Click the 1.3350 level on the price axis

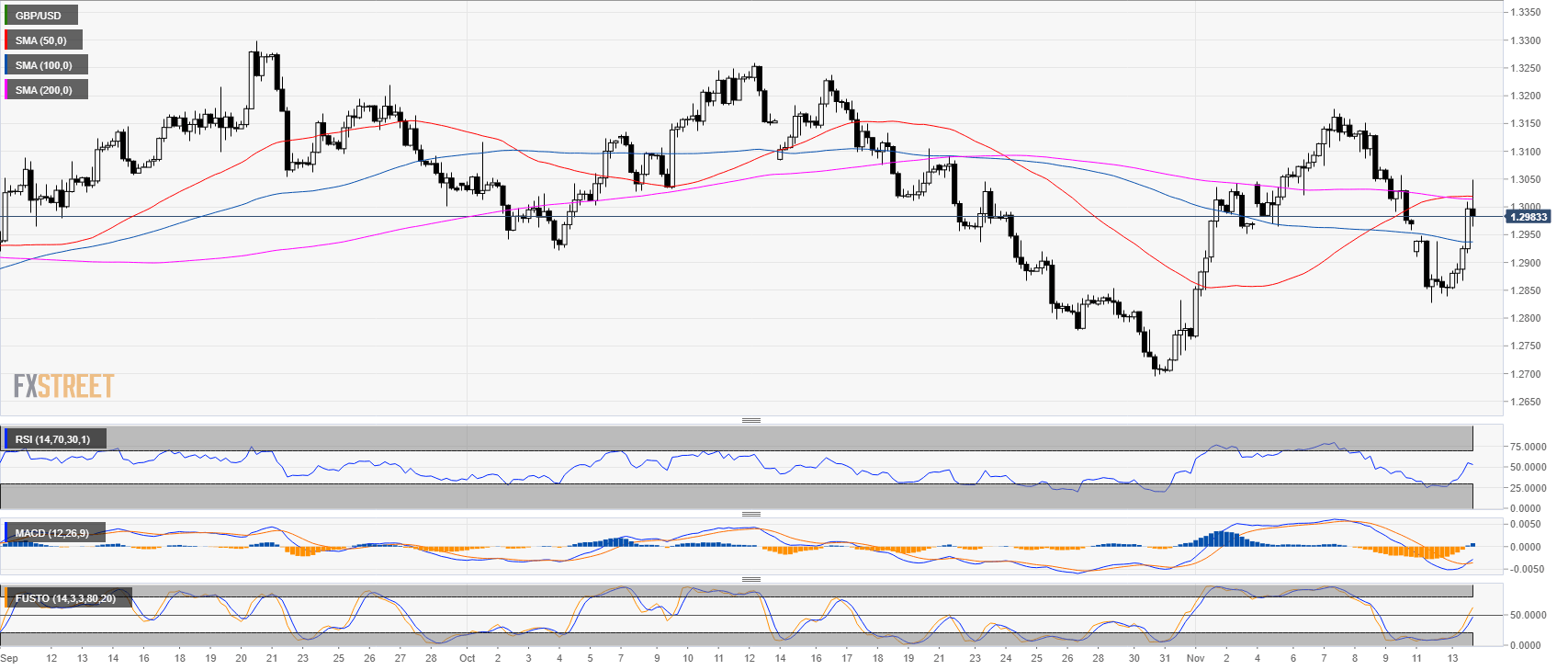point(1526,13)
